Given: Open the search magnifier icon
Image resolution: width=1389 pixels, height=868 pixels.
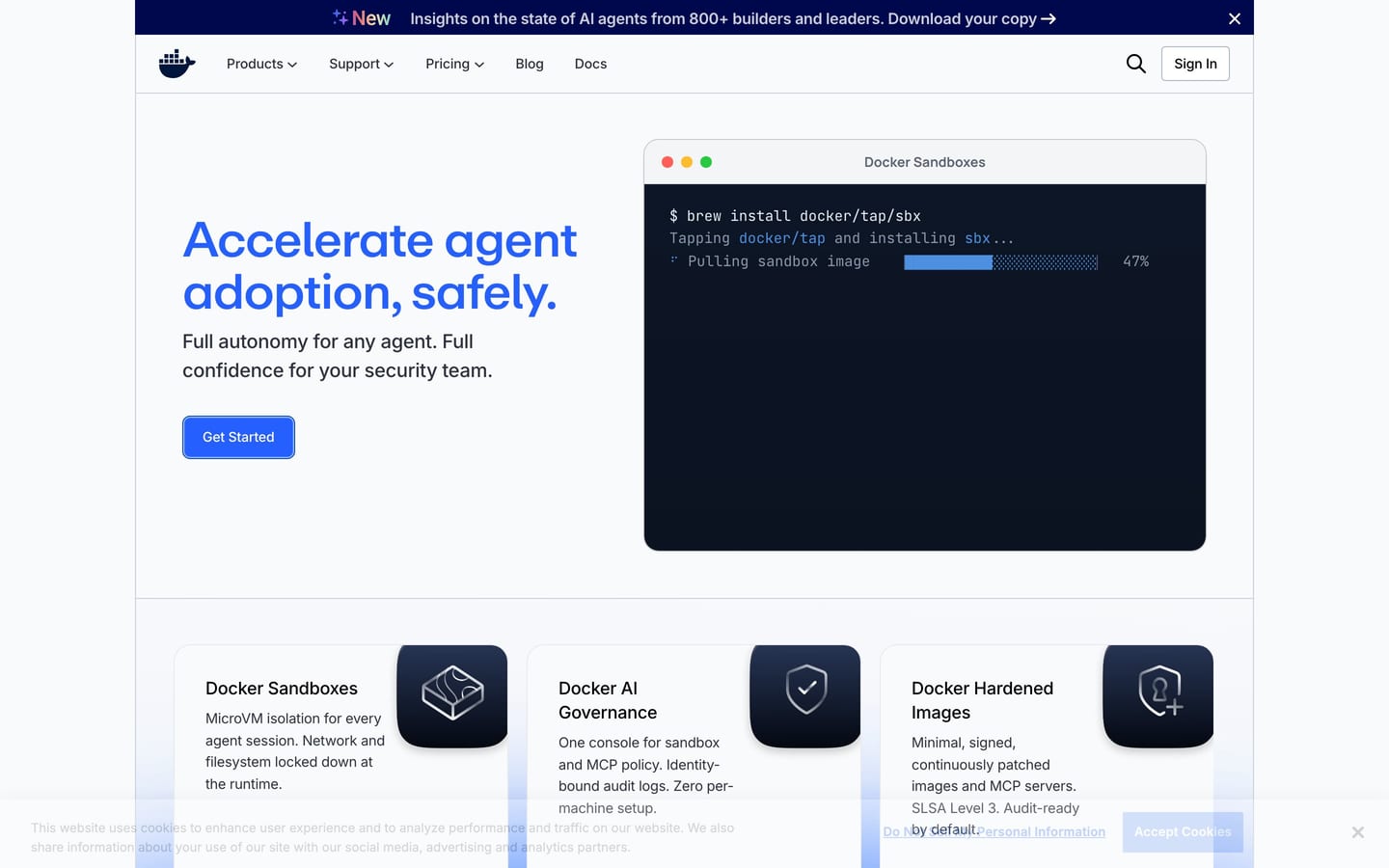Looking at the screenshot, I should [x=1136, y=64].
